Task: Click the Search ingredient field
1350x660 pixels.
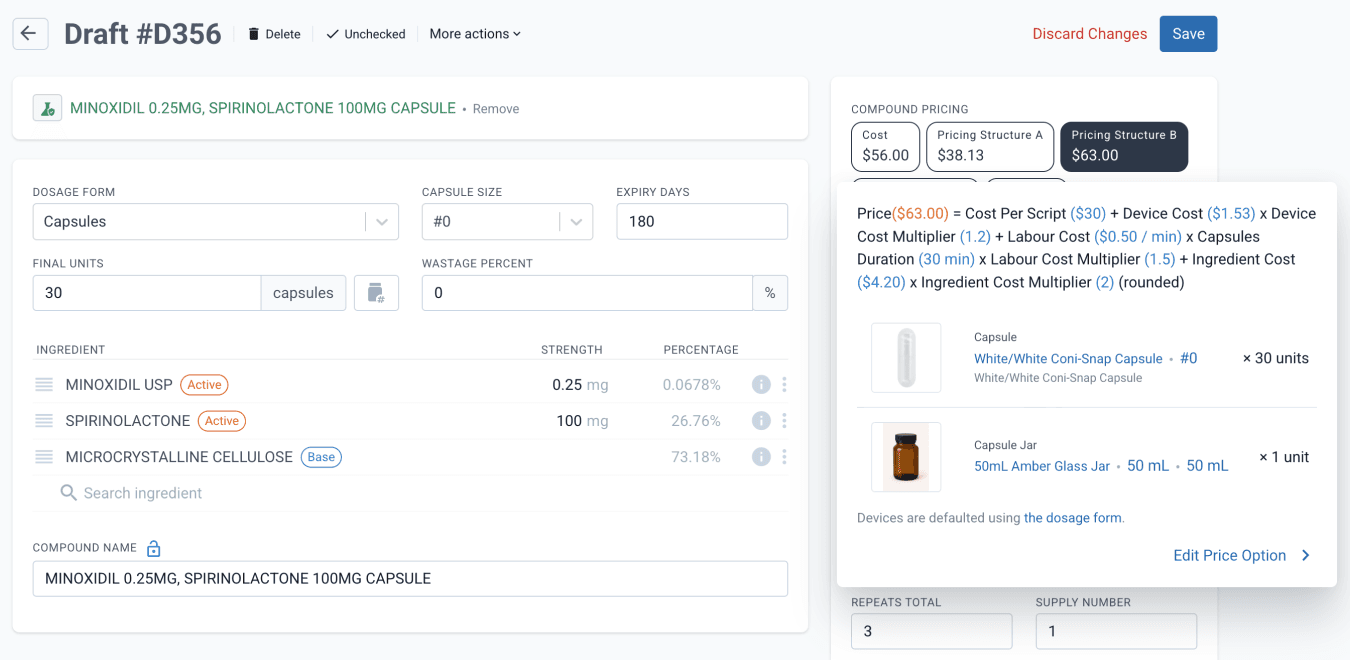Action: click(x=410, y=493)
